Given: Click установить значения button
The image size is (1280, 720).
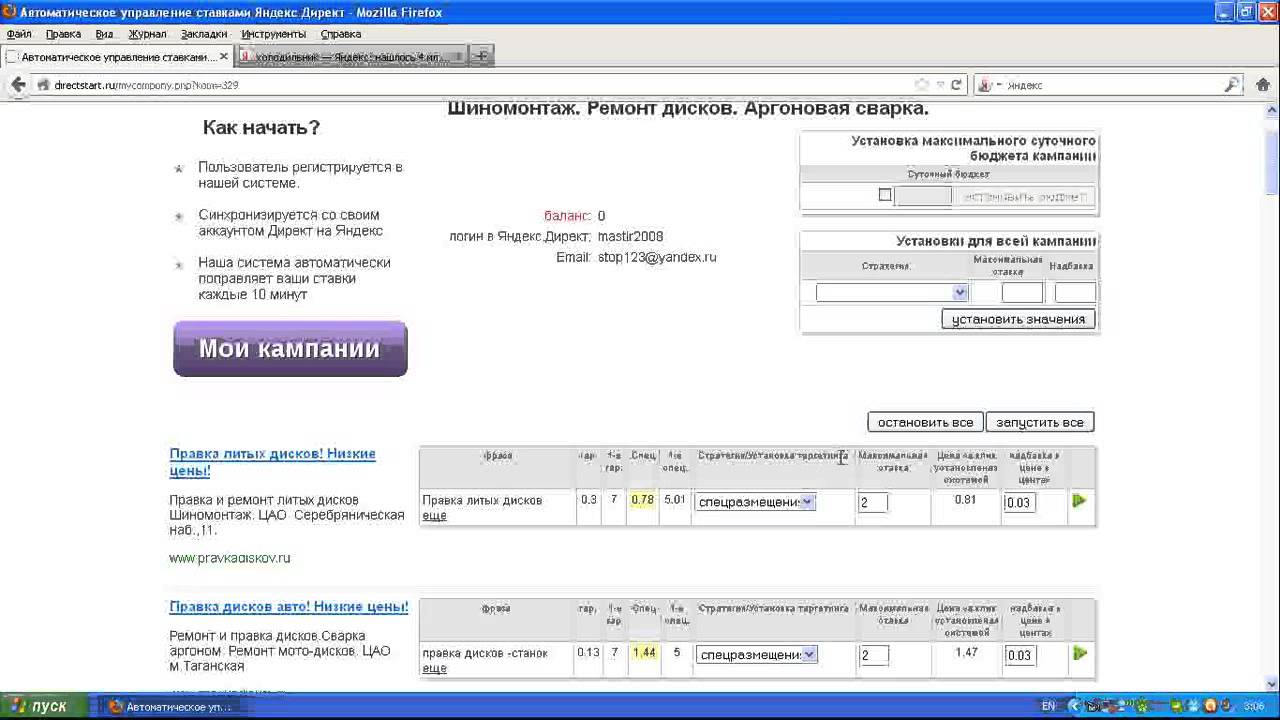Looking at the screenshot, I should tap(1018, 319).
